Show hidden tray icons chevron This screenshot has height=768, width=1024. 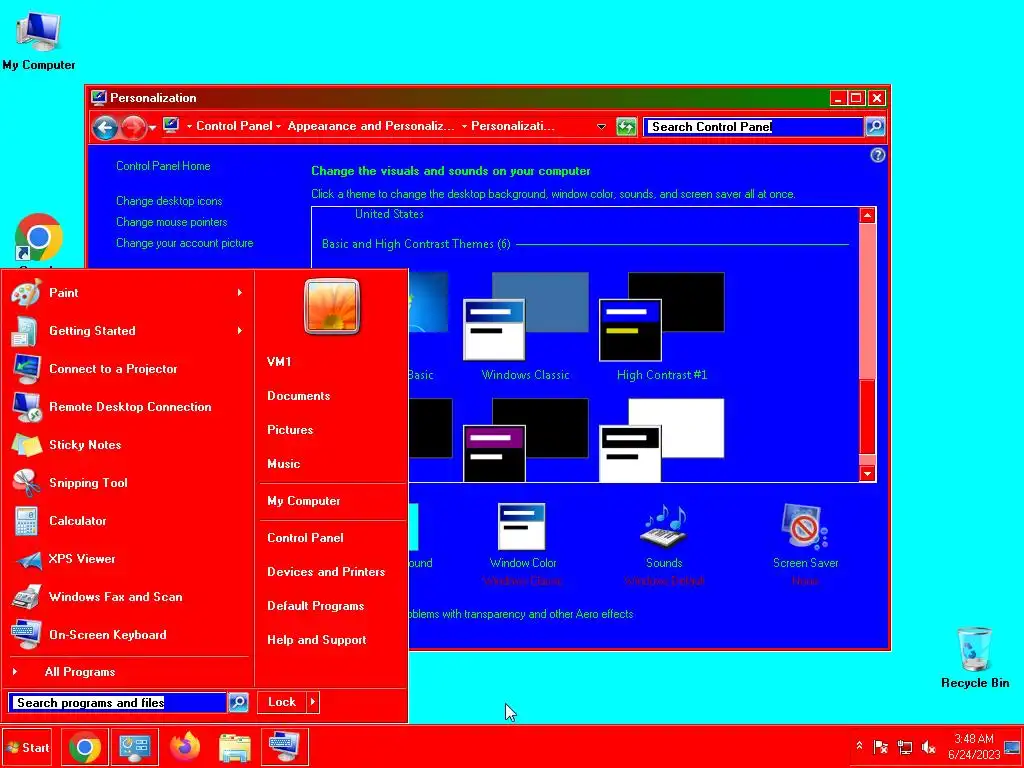coord(859,746)
